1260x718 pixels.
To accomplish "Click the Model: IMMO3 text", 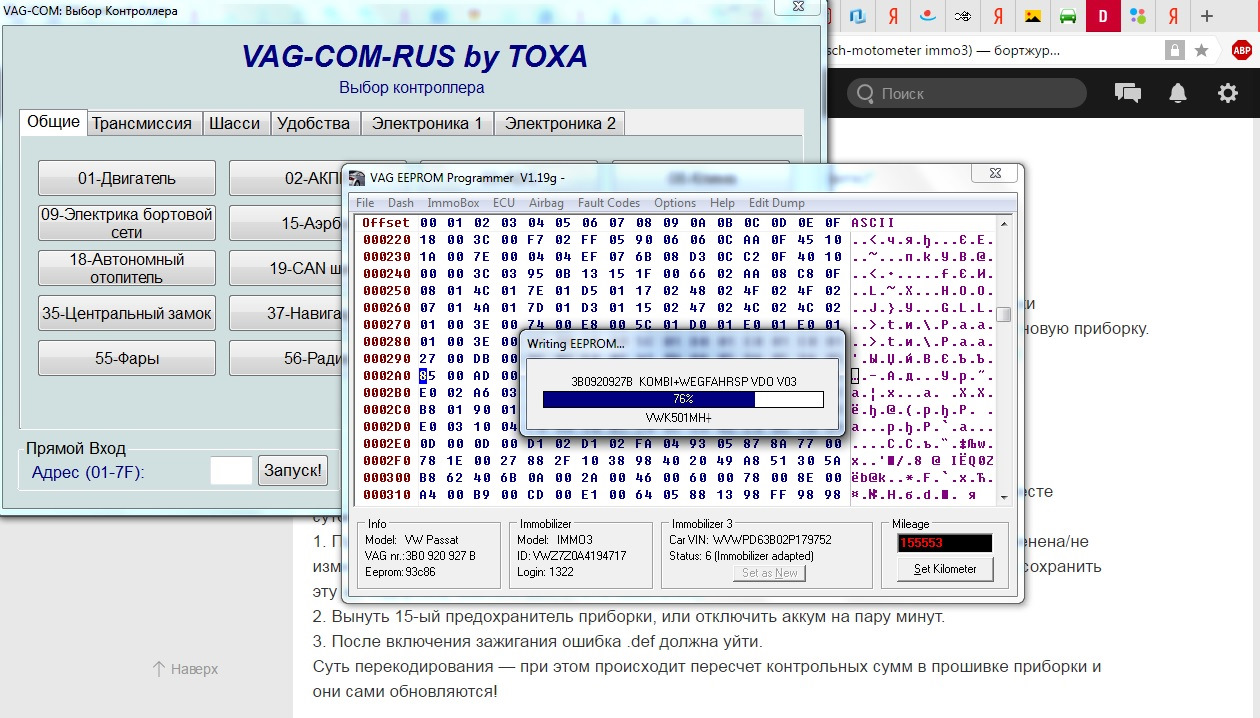I will pyautogui.click(x=554, y=540).
